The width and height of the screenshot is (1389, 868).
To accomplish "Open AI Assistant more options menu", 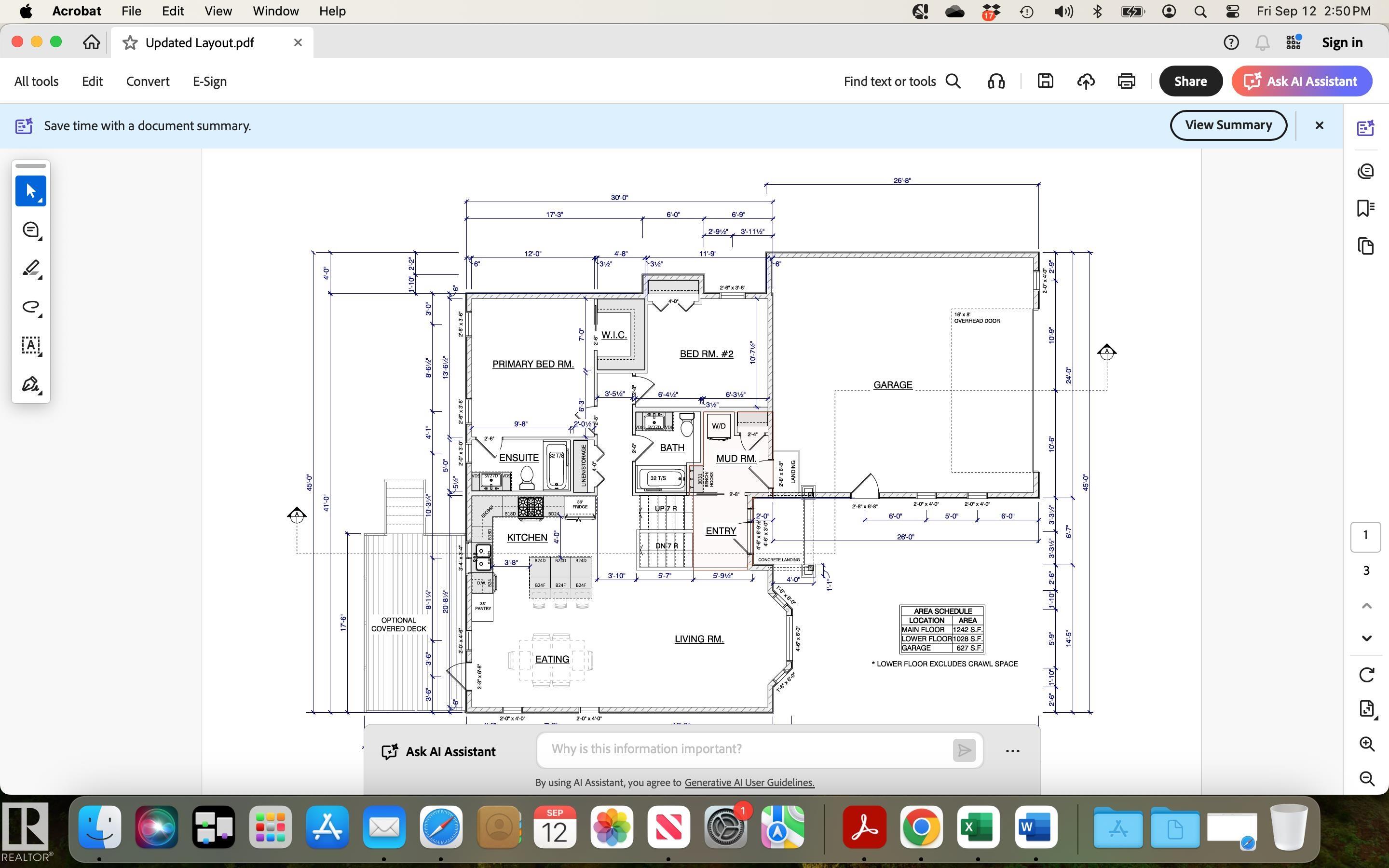I will click(x=1012, y=751).
